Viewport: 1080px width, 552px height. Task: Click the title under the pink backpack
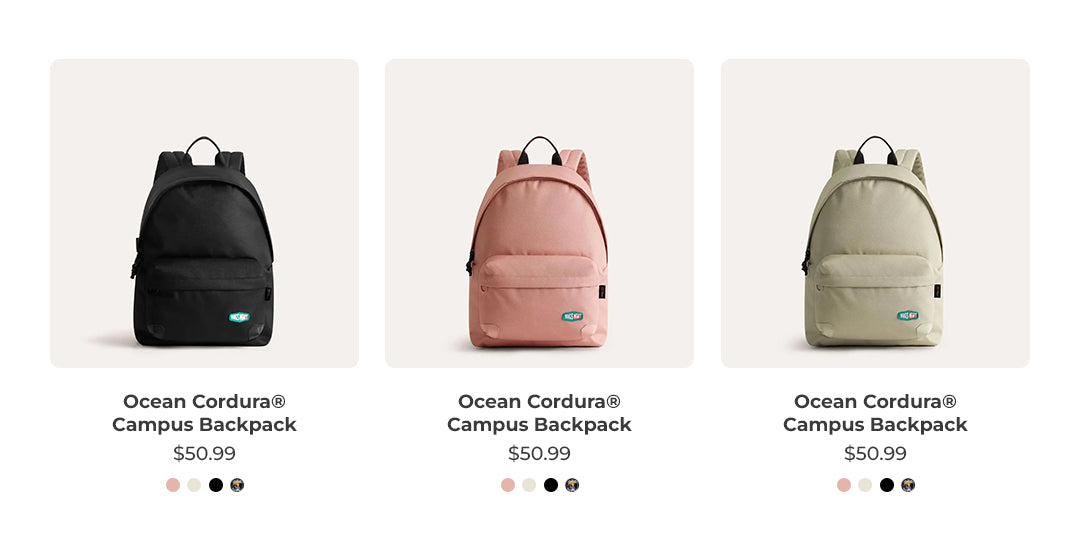pos(539,413)
